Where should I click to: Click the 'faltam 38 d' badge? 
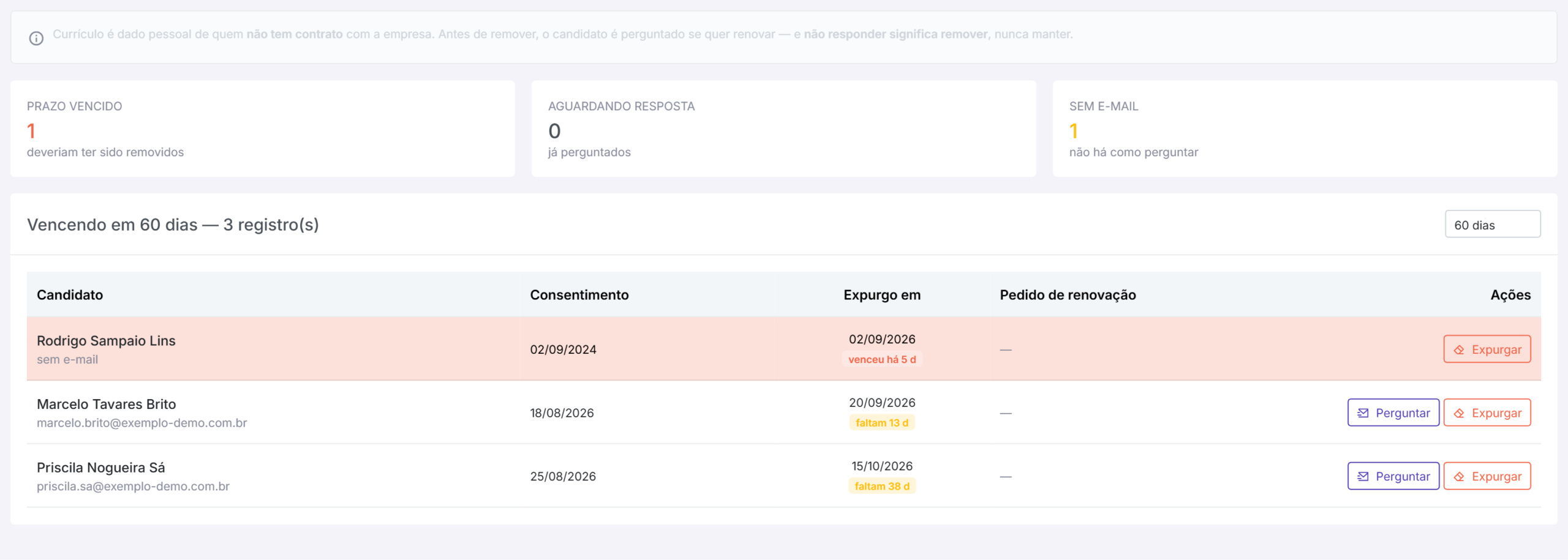tap(882, 487)
